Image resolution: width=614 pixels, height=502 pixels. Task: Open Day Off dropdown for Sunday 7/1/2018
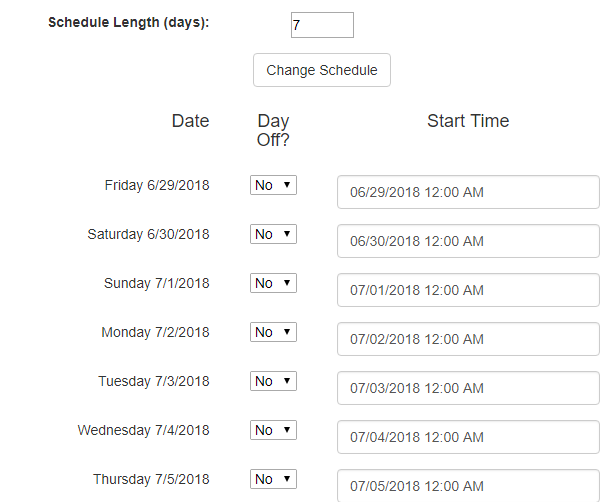pyautogui.click(x=273, y=283)
